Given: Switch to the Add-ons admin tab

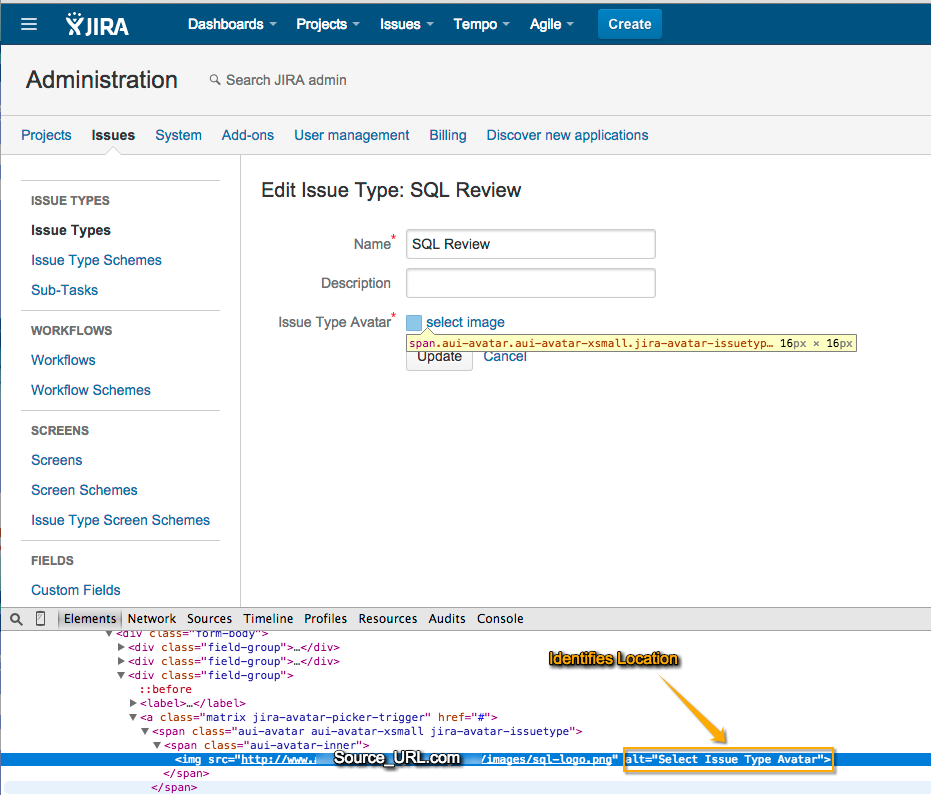Looking at the screenshot, I should pos(248,135).
